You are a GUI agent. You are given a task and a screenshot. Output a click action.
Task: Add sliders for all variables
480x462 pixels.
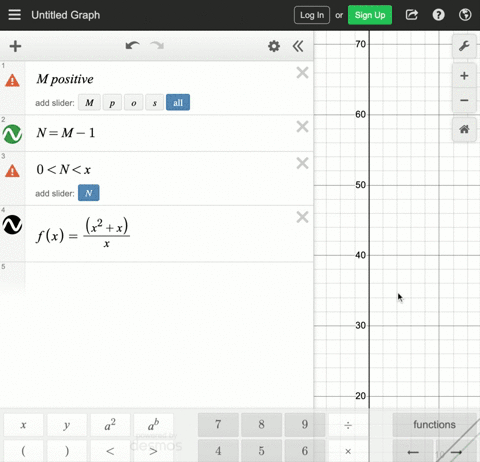[178, 102]
